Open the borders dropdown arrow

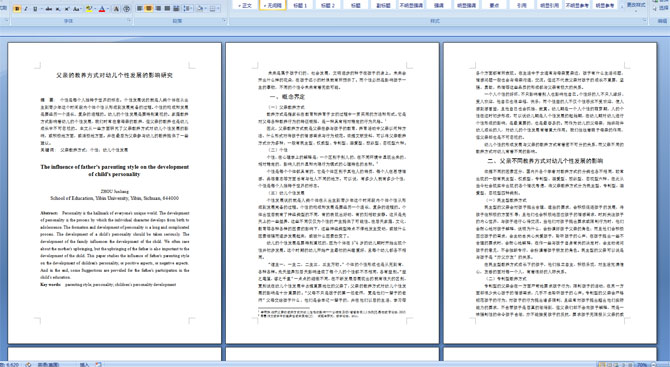(218, 9)
